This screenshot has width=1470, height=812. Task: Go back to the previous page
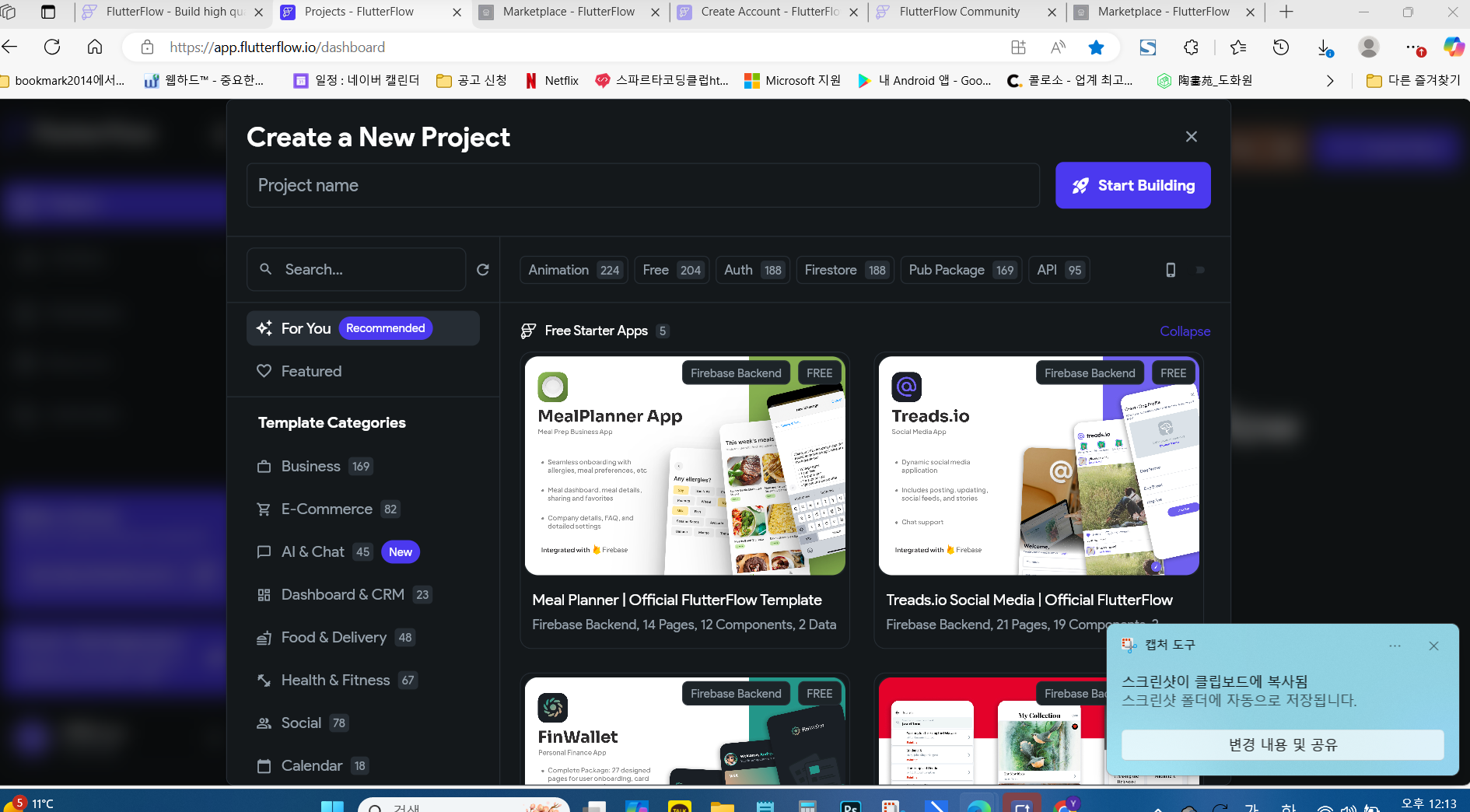pos(10,47)
